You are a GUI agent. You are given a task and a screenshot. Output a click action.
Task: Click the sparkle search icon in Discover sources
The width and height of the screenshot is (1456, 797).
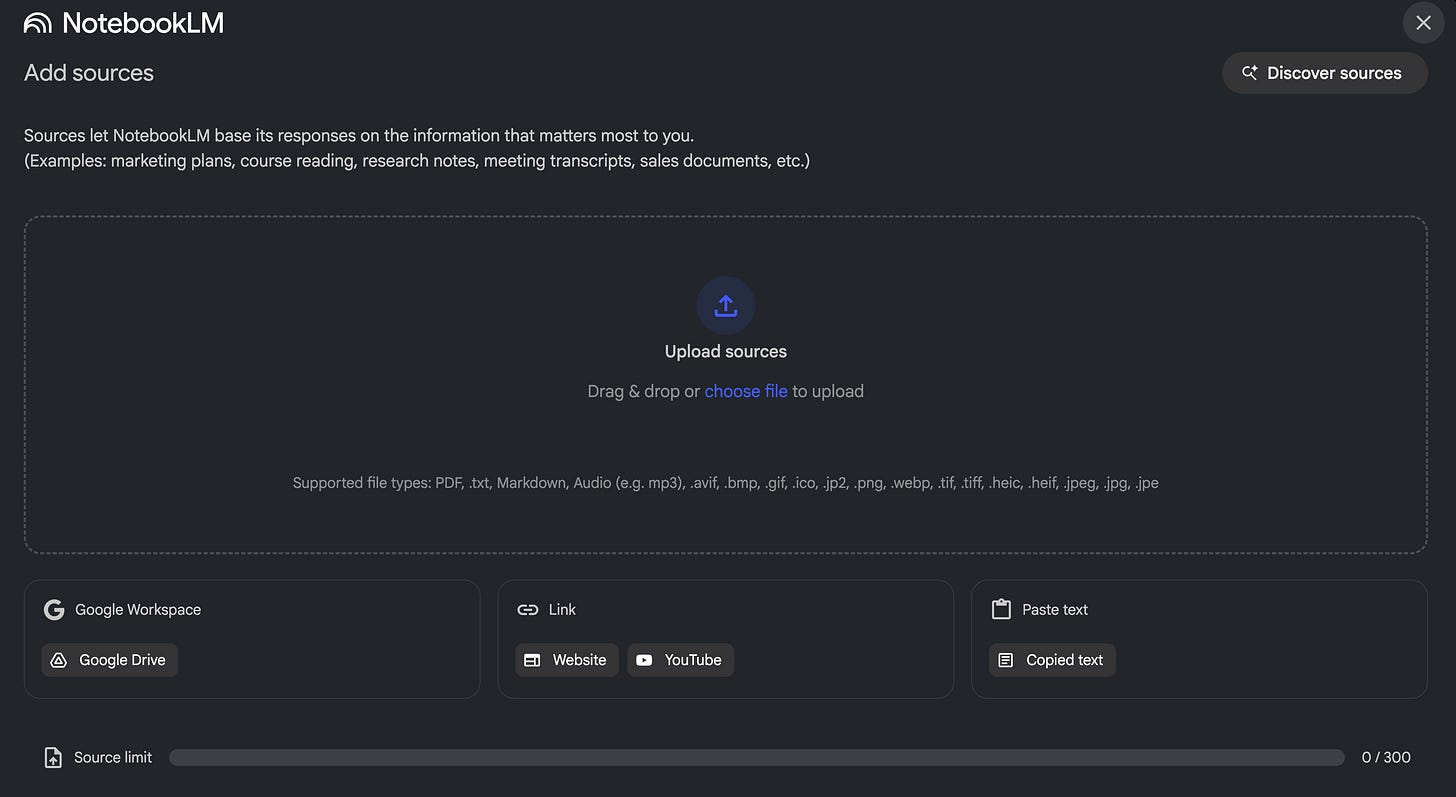[1249, 73]
